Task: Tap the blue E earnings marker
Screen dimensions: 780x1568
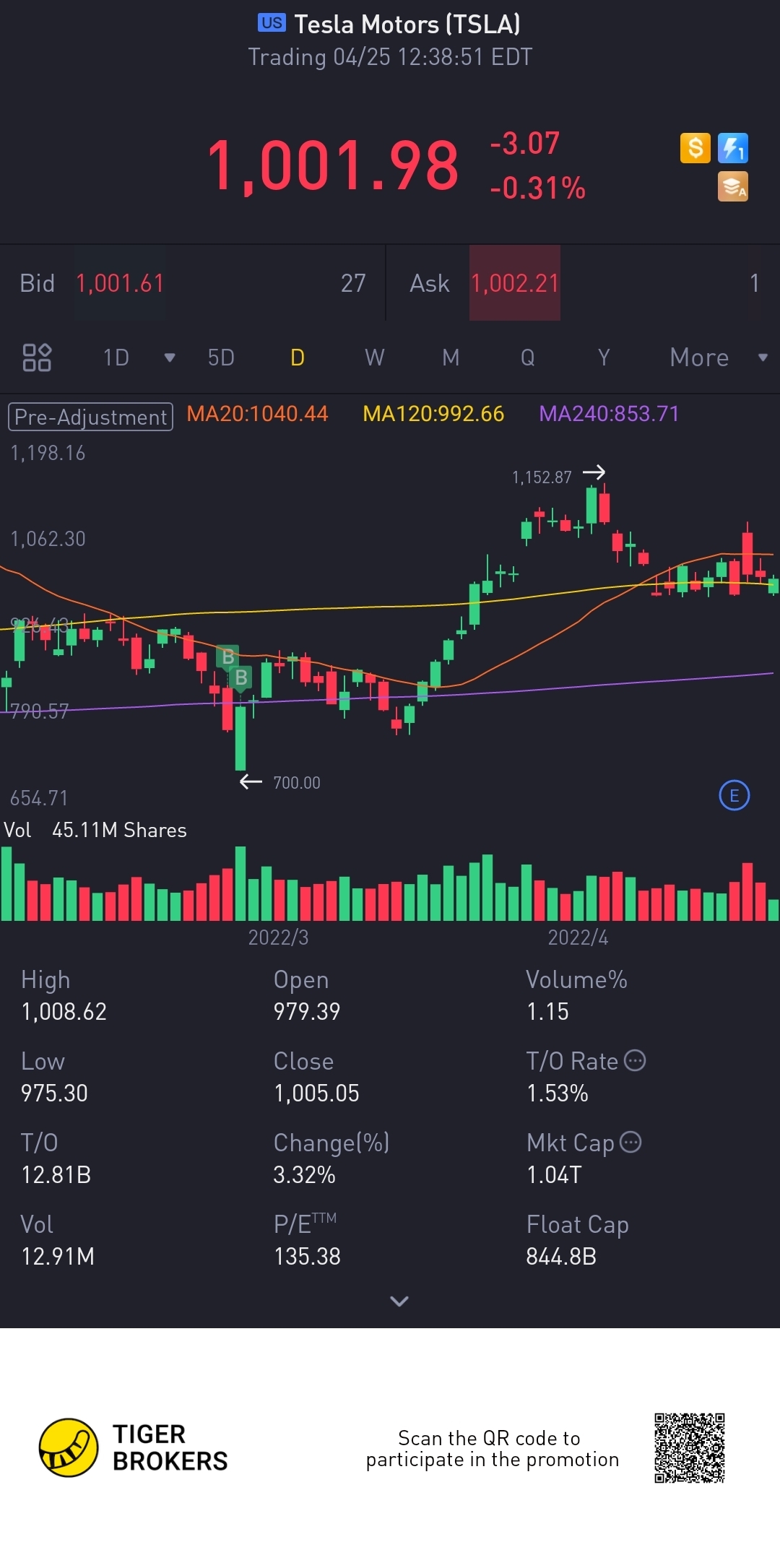Action: coord(734,796)
